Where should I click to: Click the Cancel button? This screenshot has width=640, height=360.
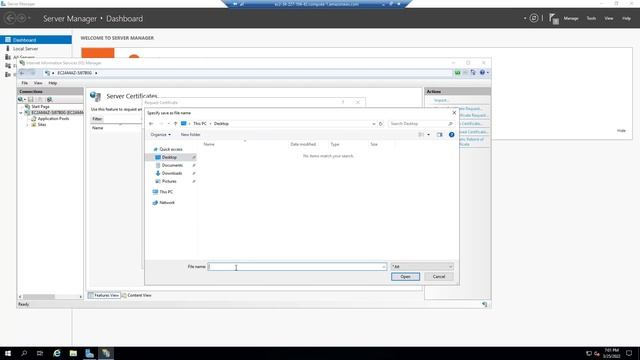pos(439,277)
